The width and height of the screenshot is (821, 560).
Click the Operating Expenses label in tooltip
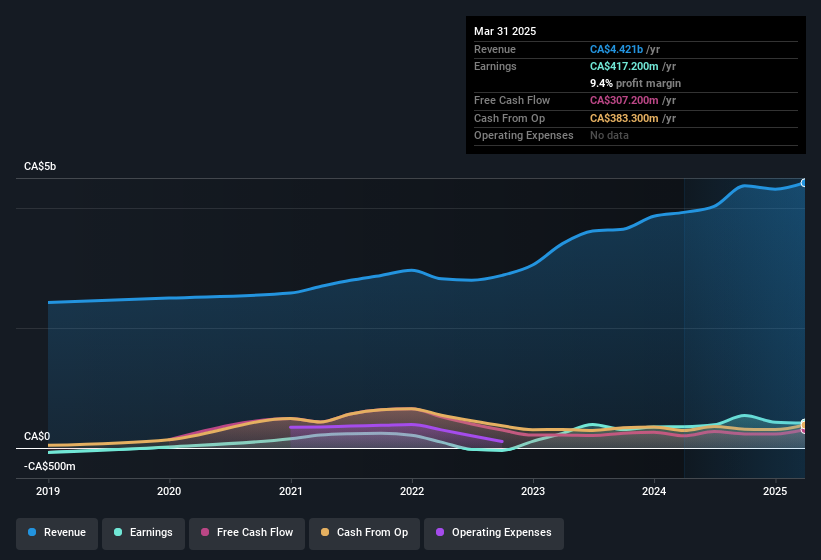coord(524,136)
